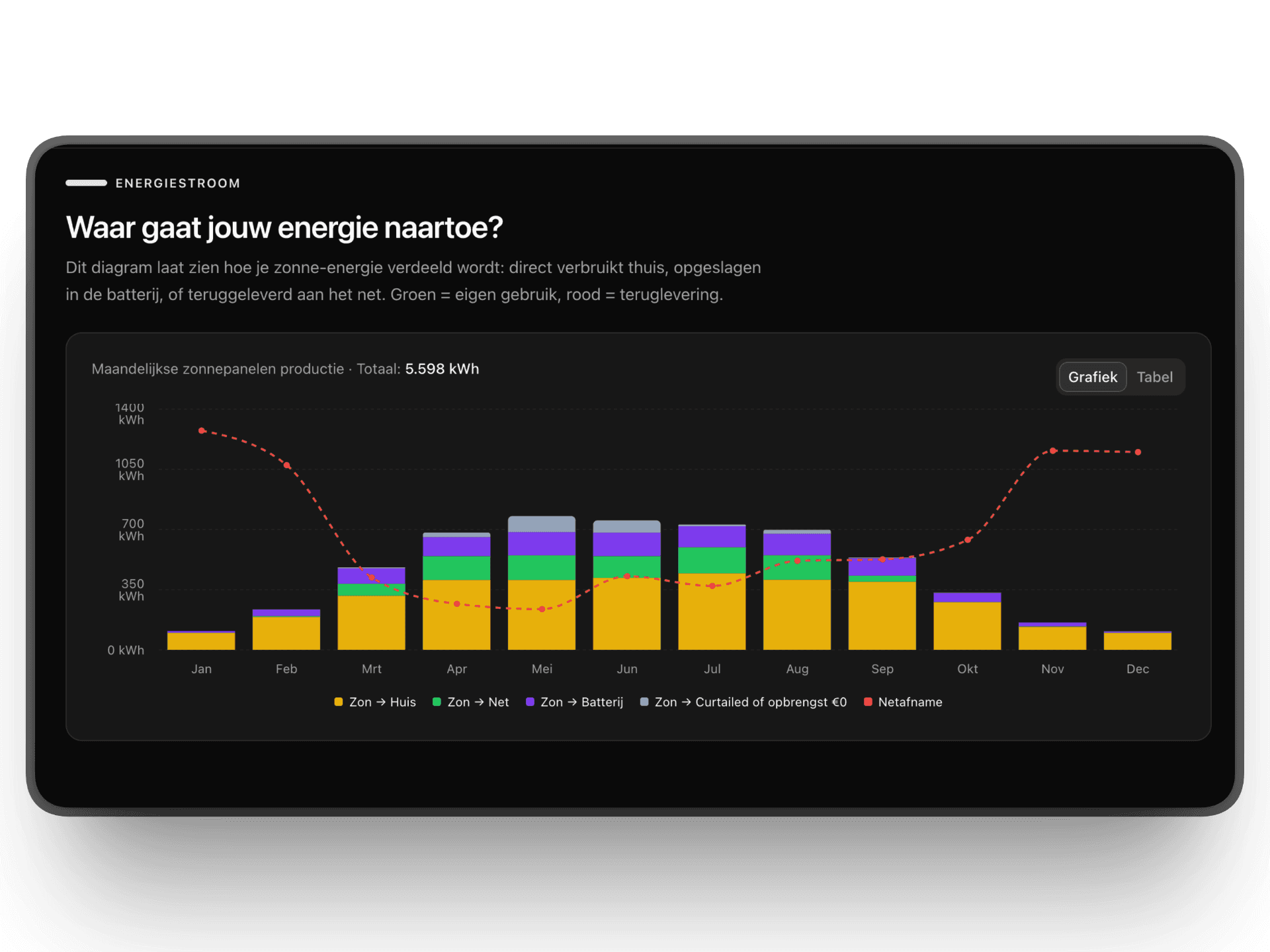Click the grey Curtailed legend swatch

[x=643, y=702]
